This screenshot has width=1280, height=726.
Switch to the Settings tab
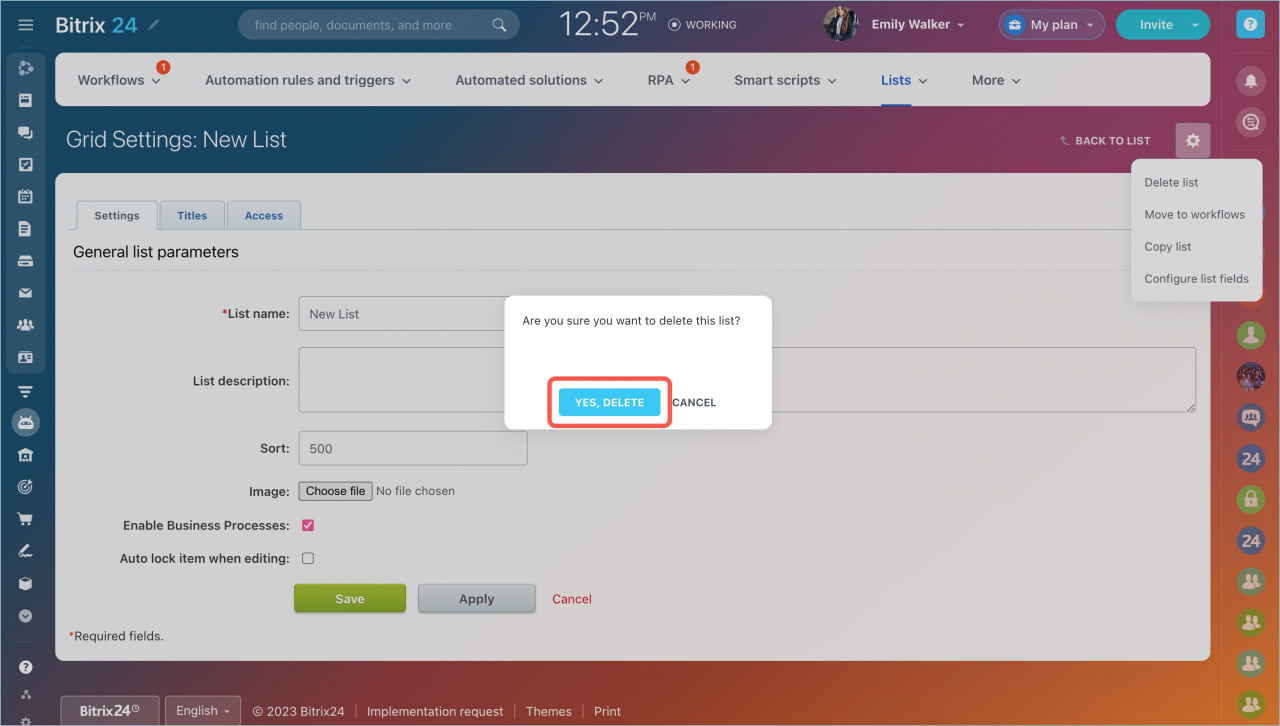pos(117,215)
